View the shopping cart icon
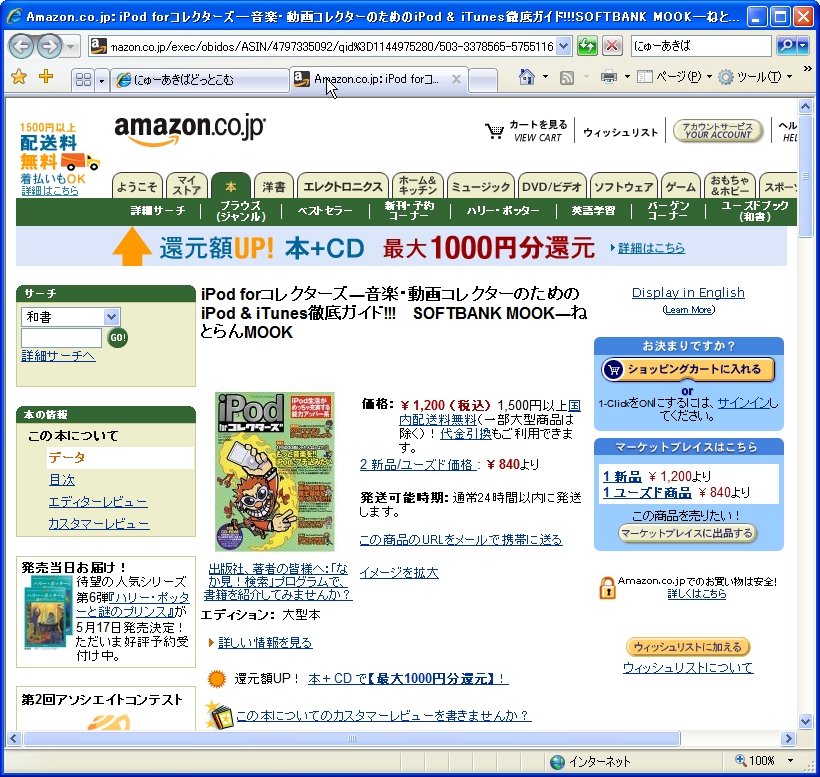Image resolution: width=820 pixels, height=777 pixels. tap(494, 131)
